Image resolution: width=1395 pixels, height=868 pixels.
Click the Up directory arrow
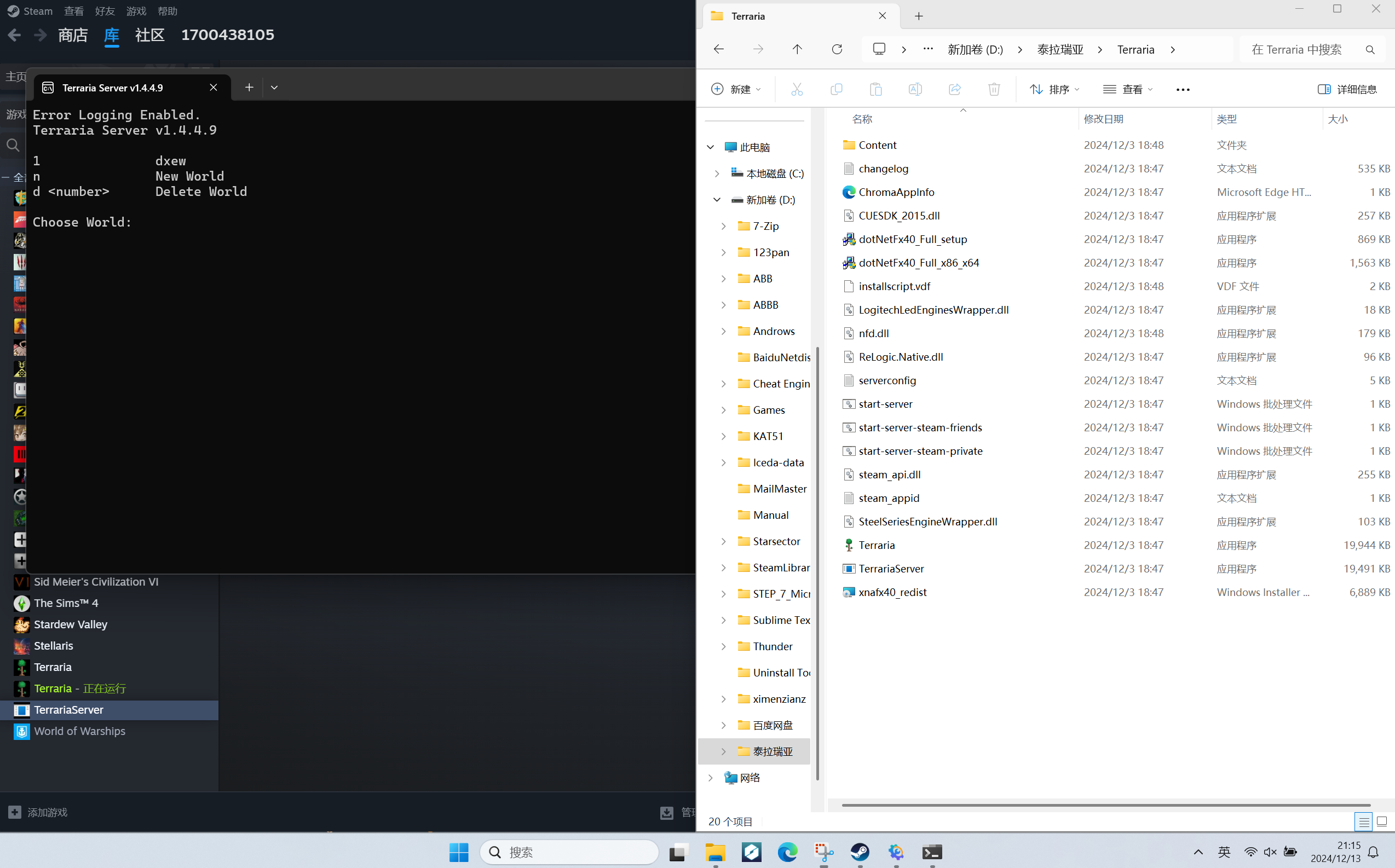point(797,49)
